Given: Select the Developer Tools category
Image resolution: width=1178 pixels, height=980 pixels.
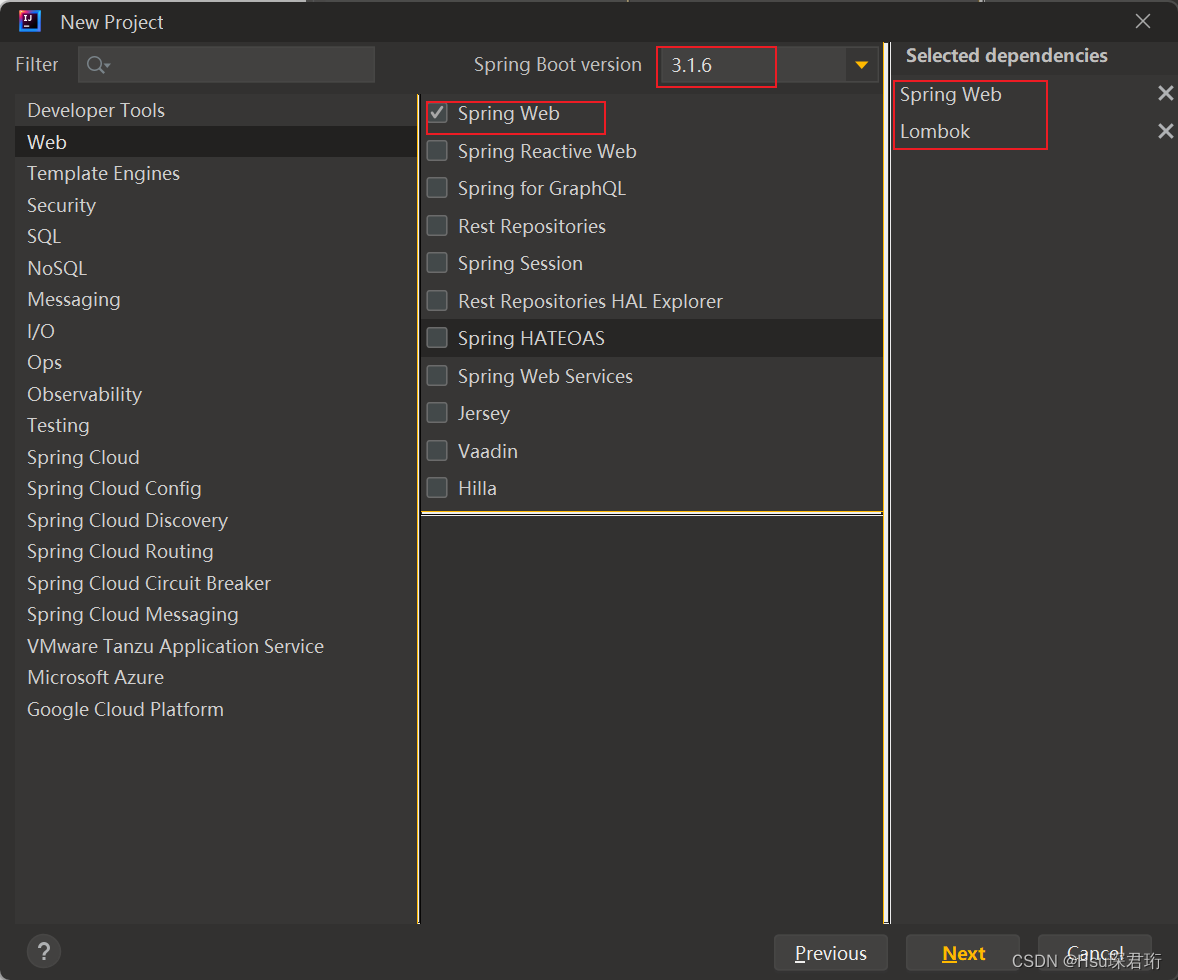Looking at the screenshot, I should coord(216,110).
